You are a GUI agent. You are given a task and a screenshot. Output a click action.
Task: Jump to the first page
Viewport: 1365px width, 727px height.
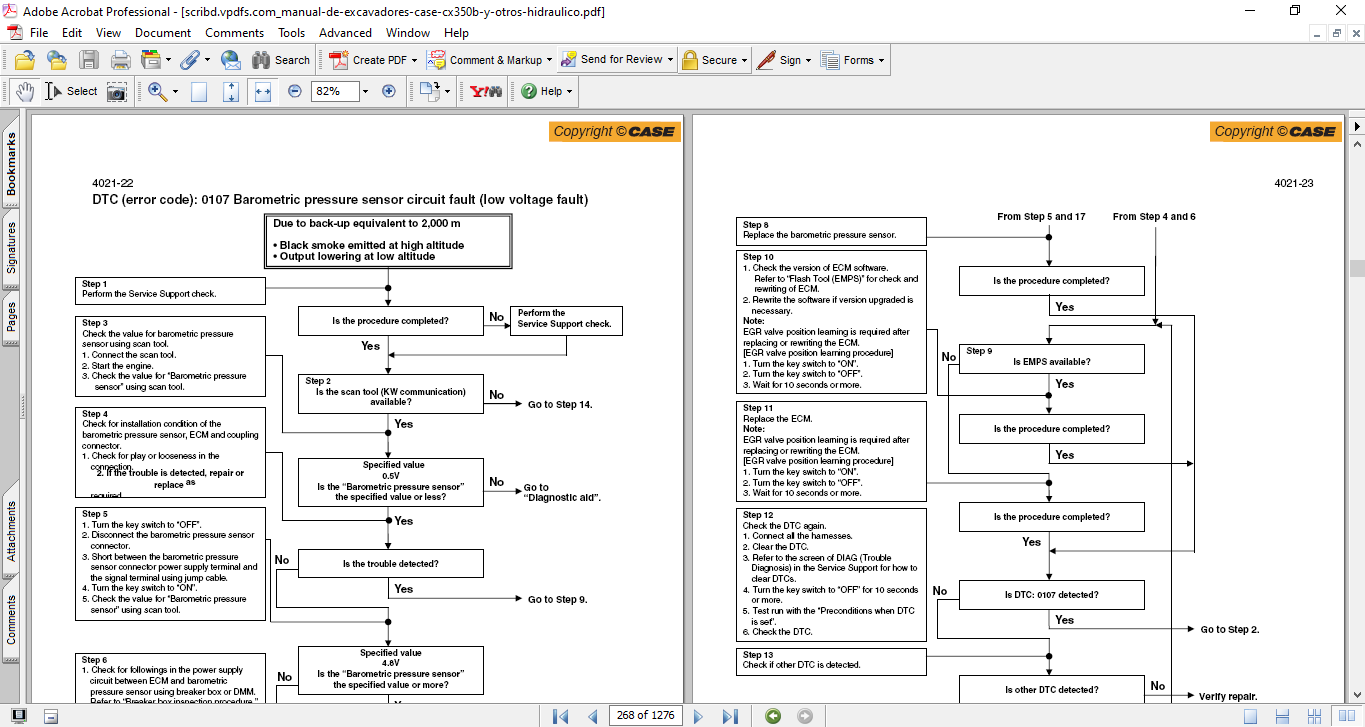[x=560, y=716]
